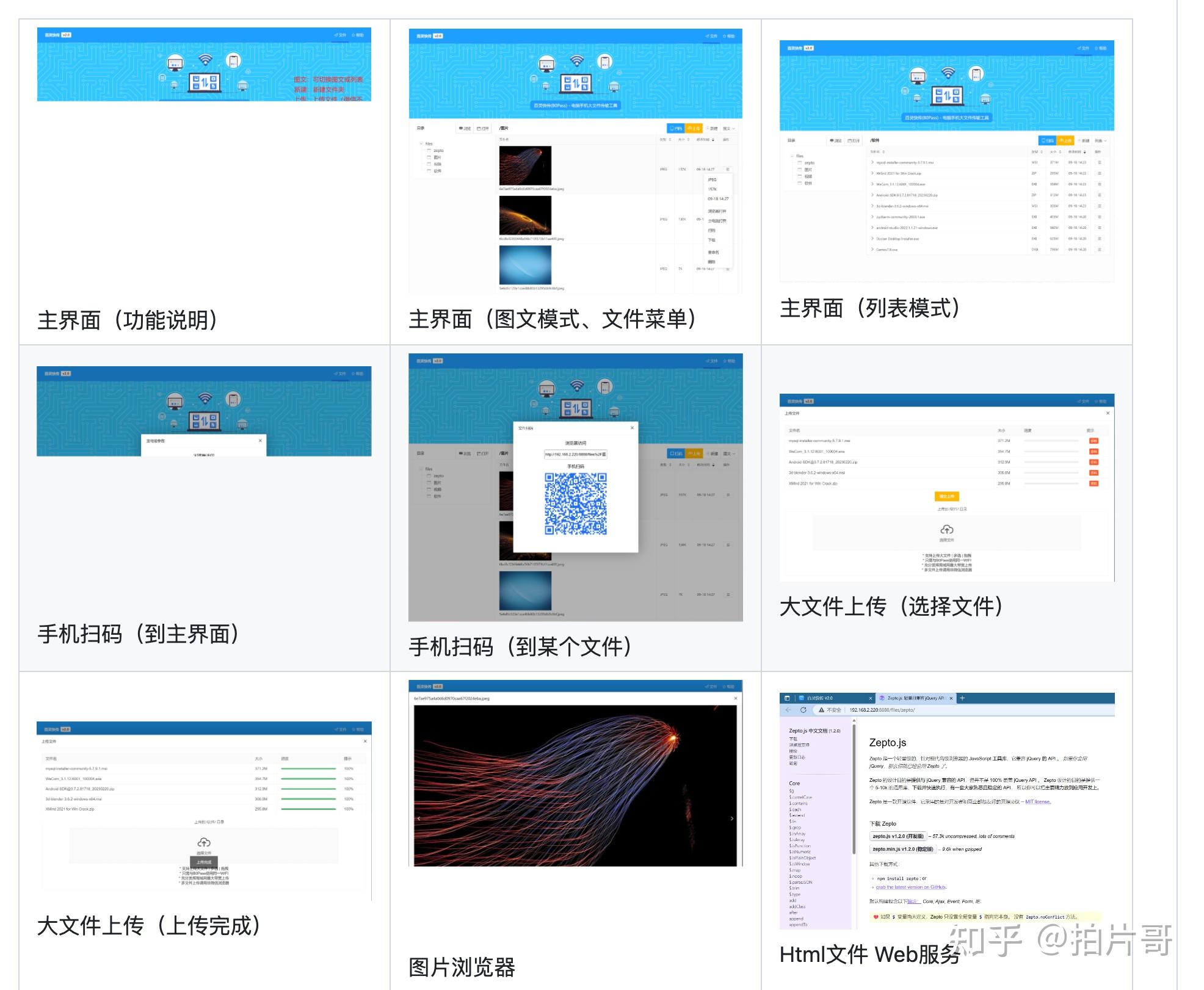Image resolution: width=1204 pixels, height=990 pixels.
Task: Open the 主界面（列表模式） screenshot image
Action: pyautogui.click(x=947, y=161)
